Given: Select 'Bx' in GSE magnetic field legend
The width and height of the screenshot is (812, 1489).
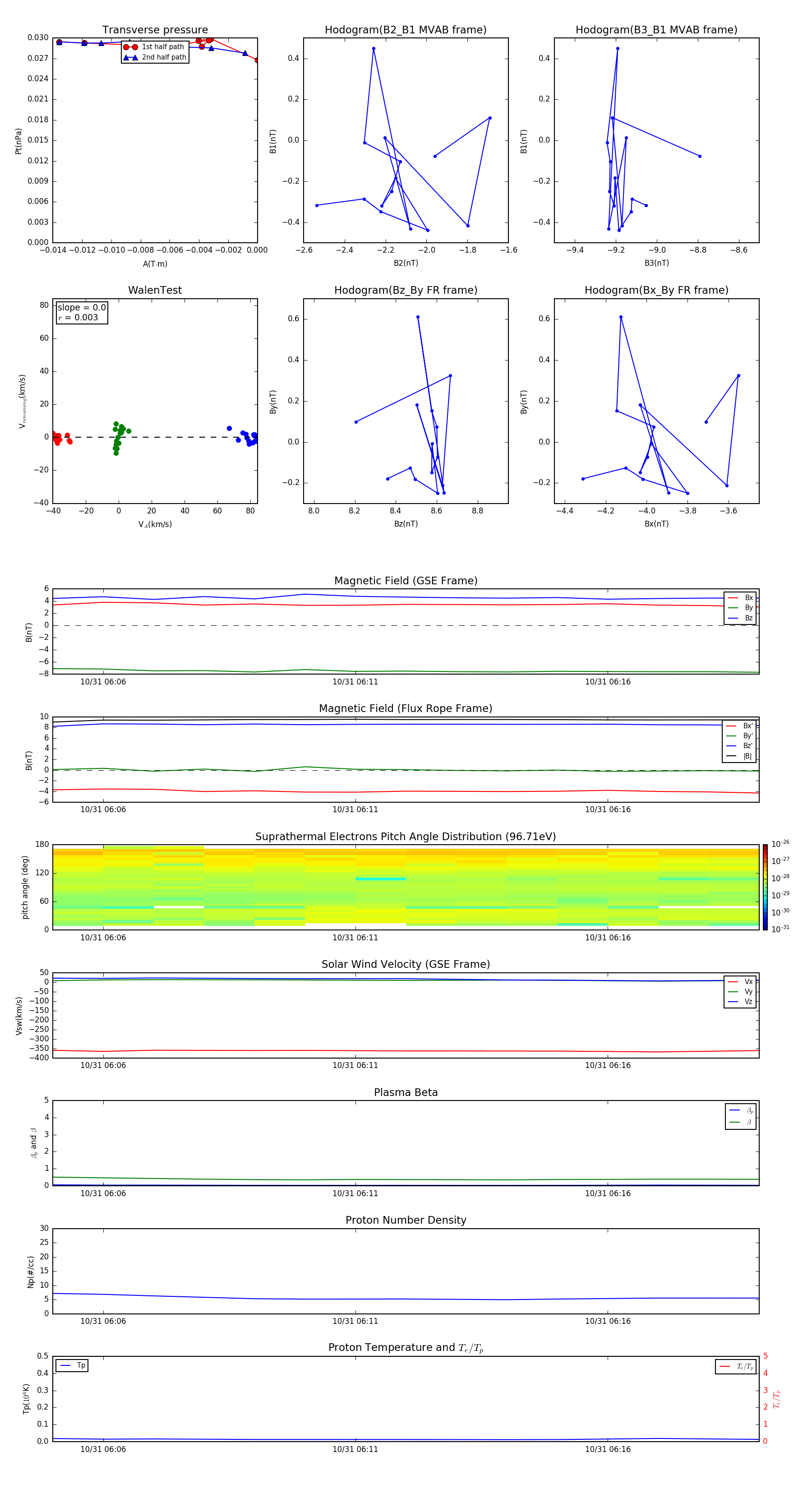Looking at the screenshot, I should (x=740, y=598).
